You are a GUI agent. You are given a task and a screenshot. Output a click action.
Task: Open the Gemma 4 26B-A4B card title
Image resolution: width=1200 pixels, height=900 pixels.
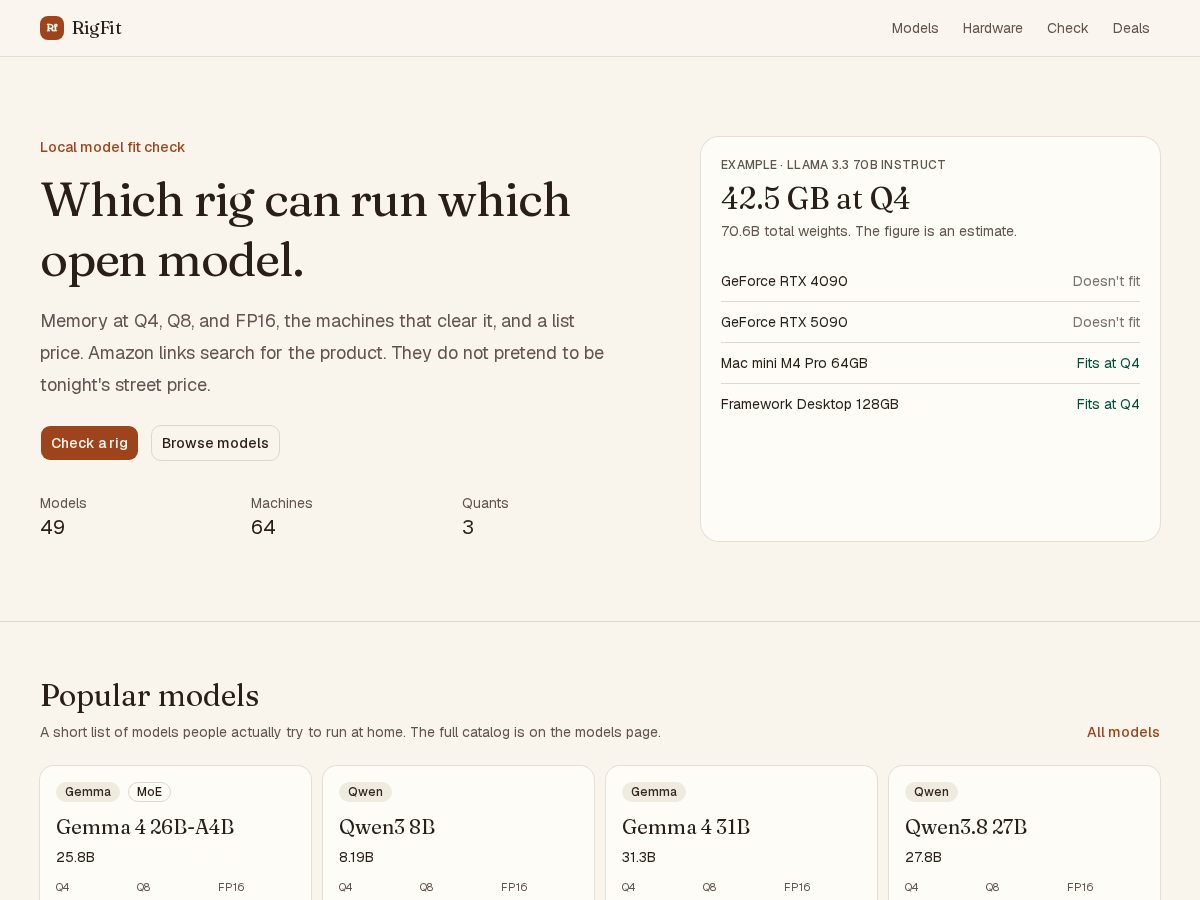(145, 827)
